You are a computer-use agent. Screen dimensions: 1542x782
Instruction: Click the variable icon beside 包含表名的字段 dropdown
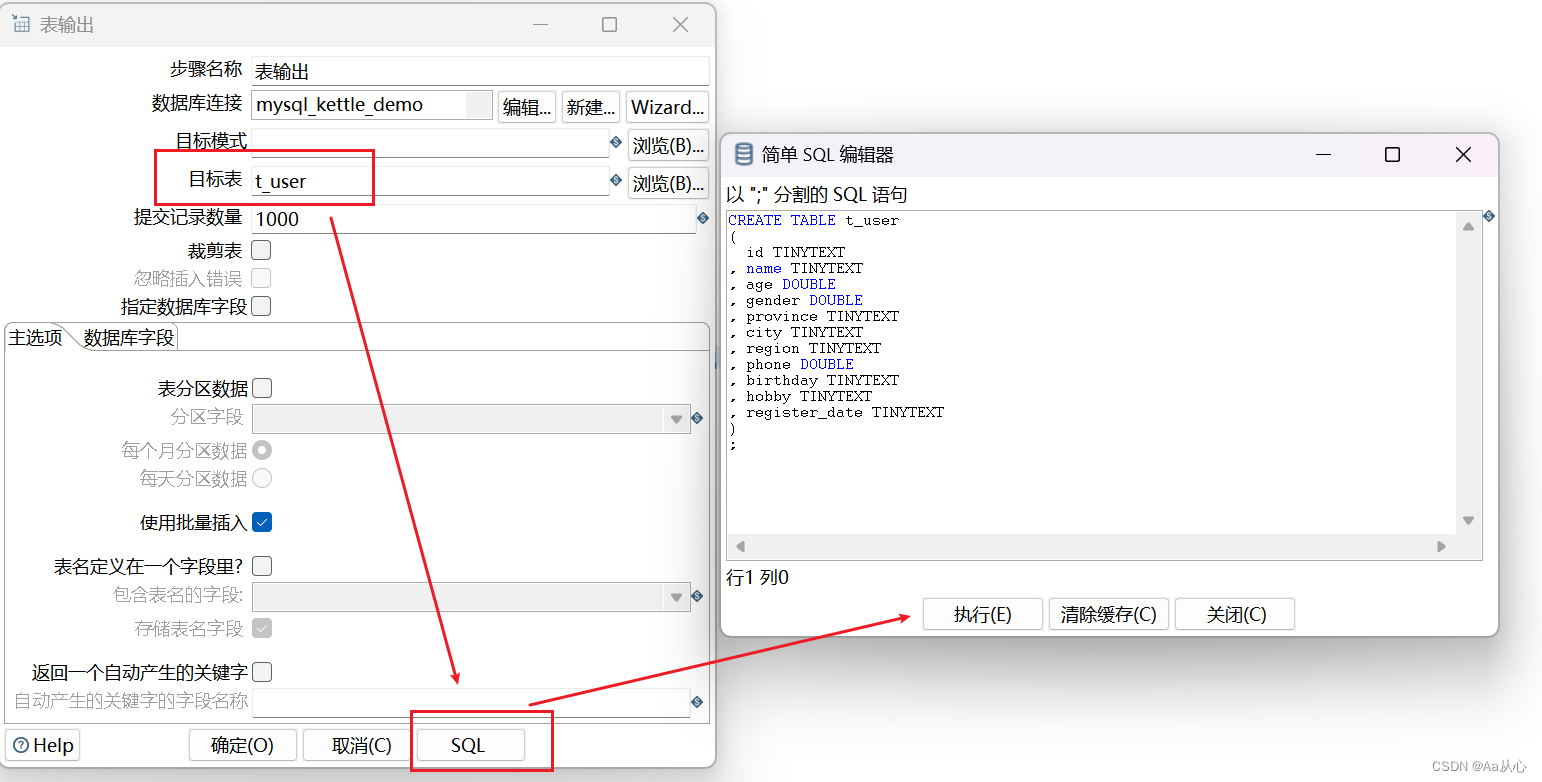697,597
